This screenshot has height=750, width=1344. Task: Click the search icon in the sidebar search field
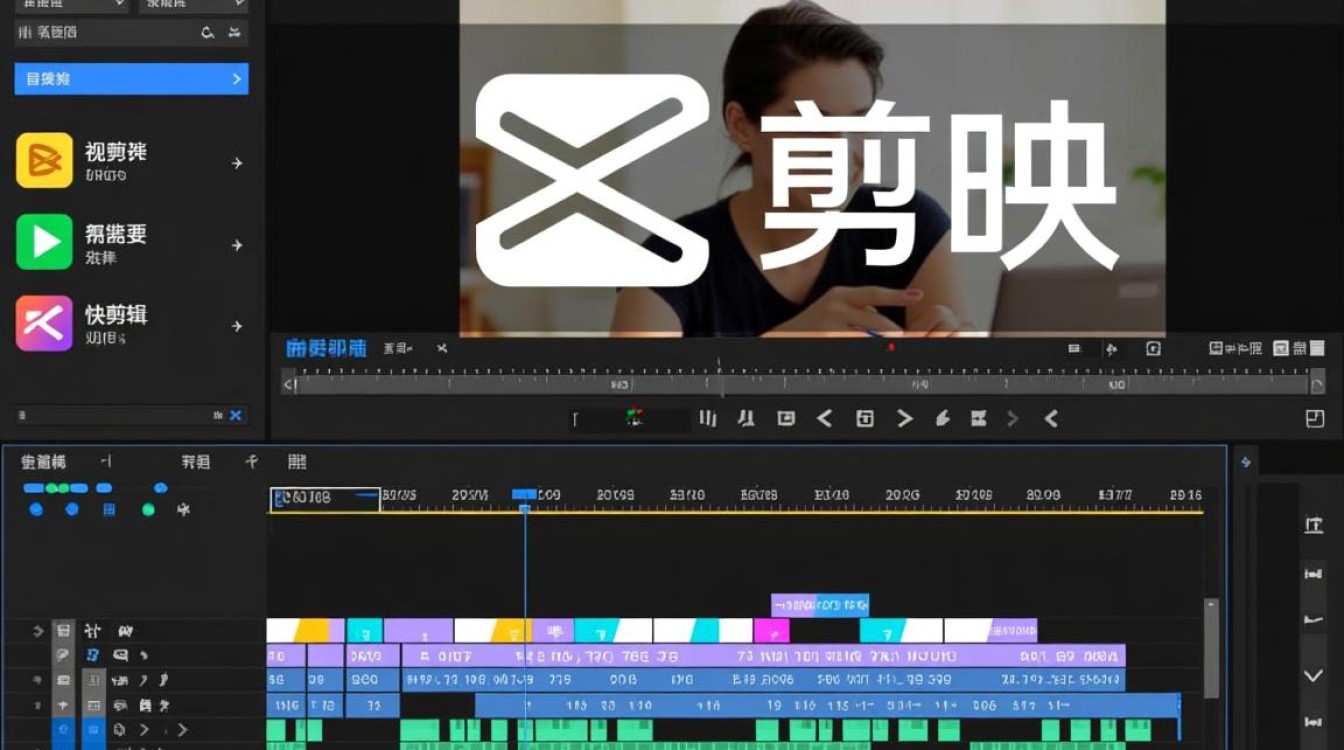pyautogui.click(x=208, y=32)
